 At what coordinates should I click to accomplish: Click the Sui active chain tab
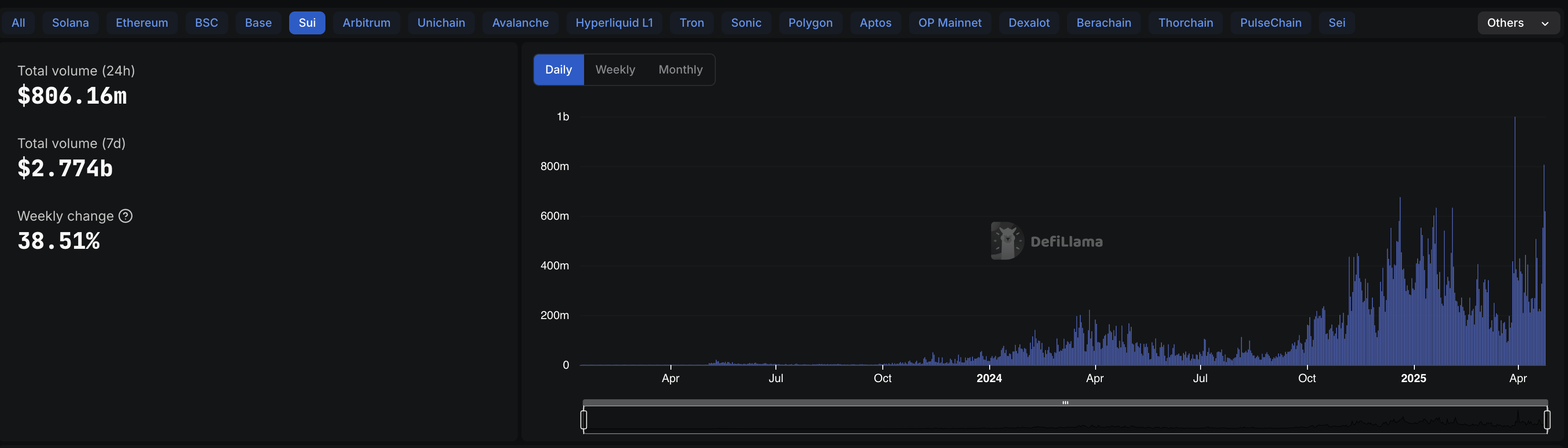click(307, 23)
